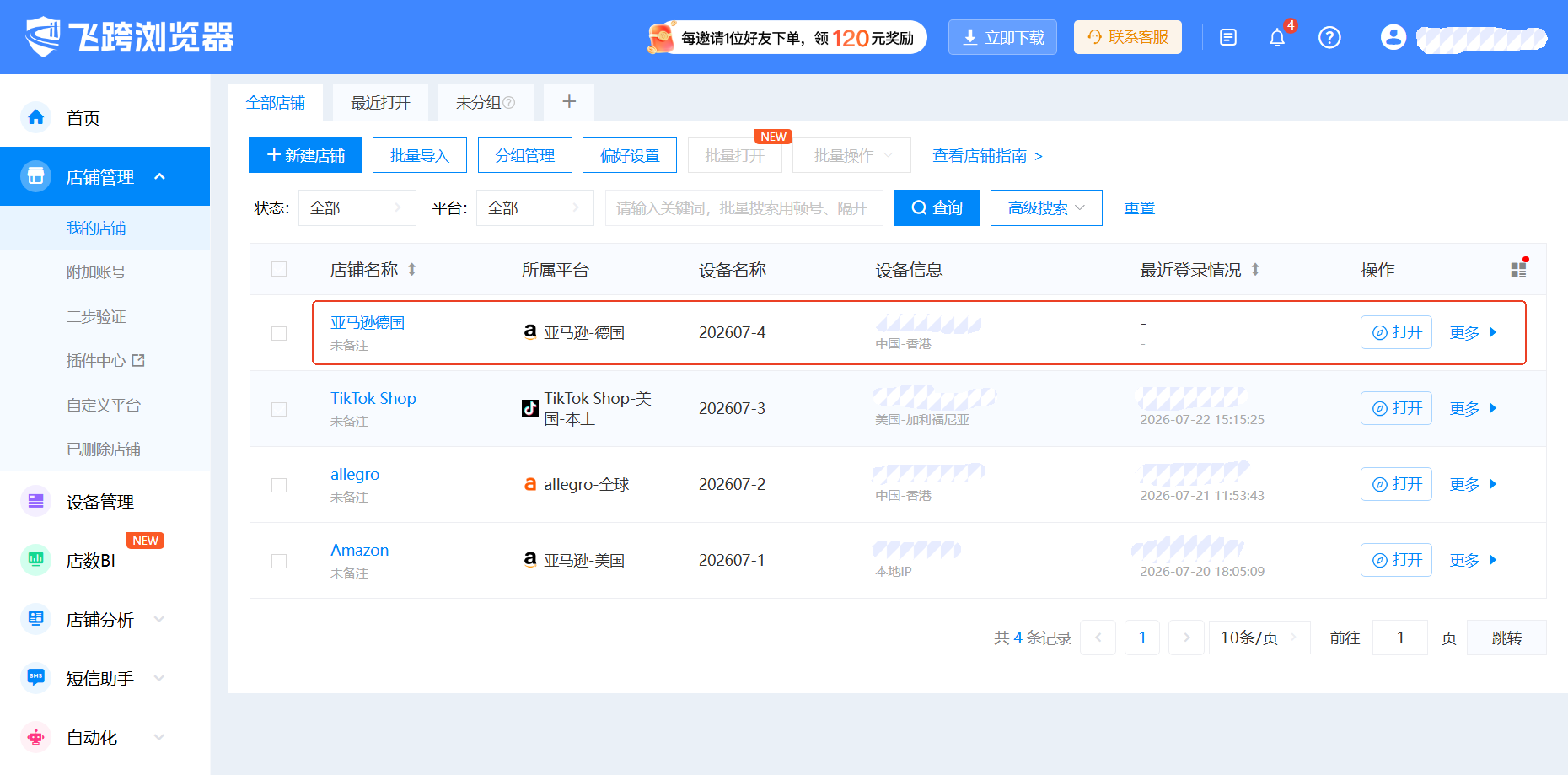The image size is (1568, 775).
Task: Click the TikTok platform icon
Action: click(530, 408)
